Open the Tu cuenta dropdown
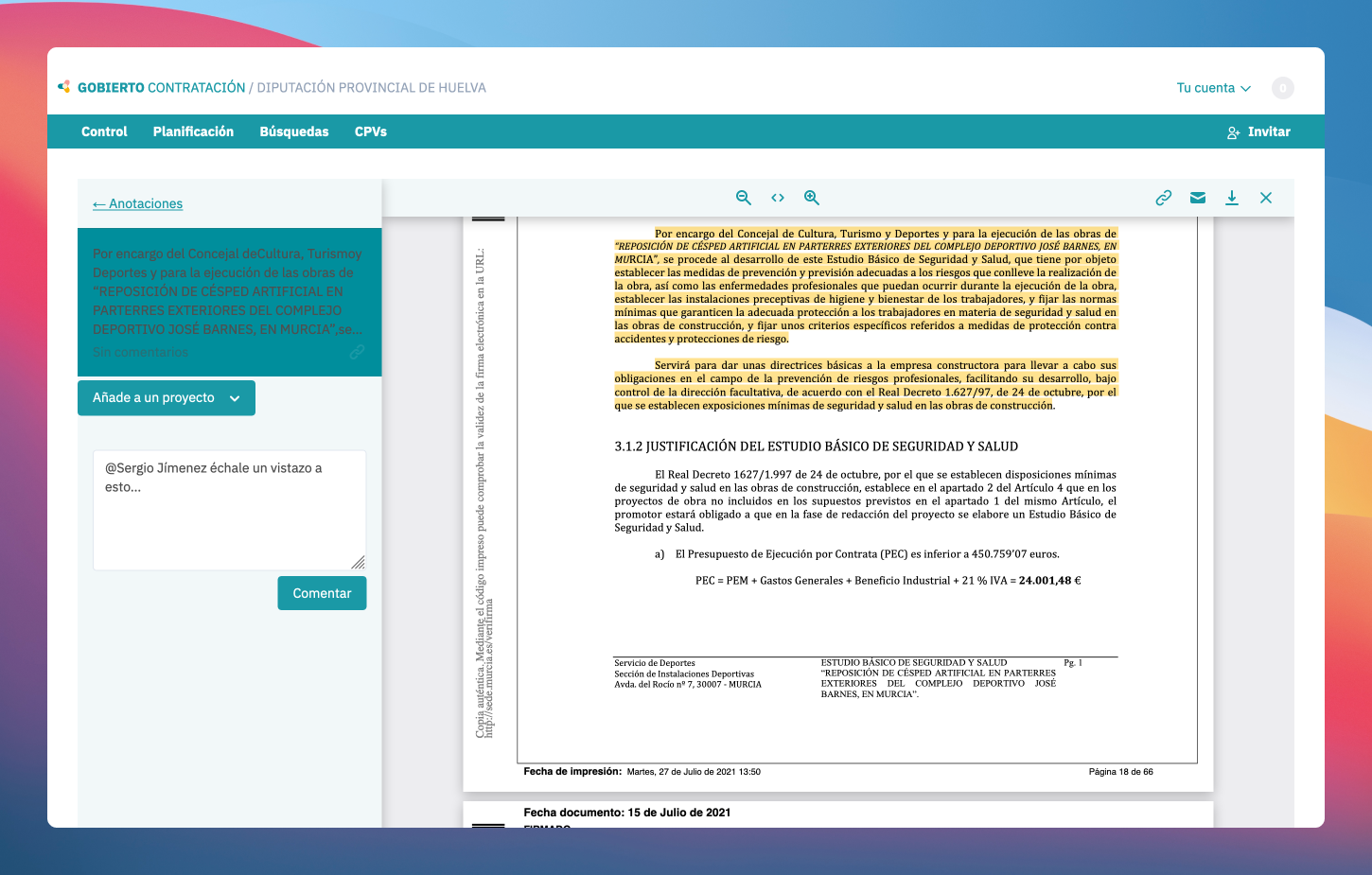 point(1214,88)
